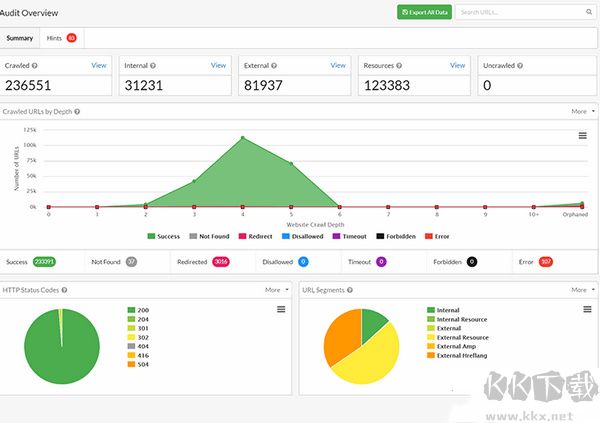Viewport: 600px width, 423px height.
Task: Open the crawled URLs chart hamburger menu
Action: [x=583, y=136]
